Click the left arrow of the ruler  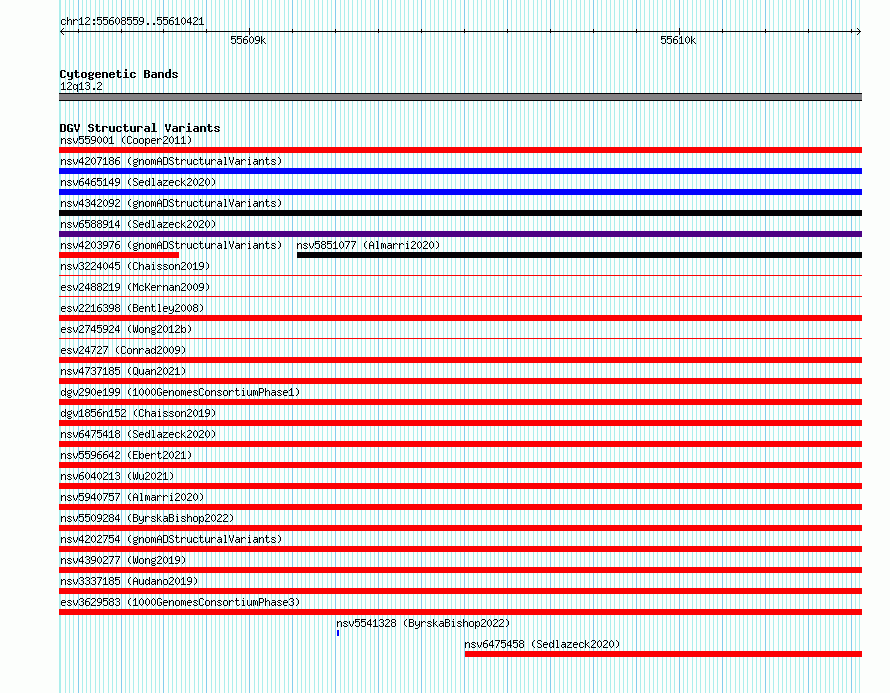62,32
